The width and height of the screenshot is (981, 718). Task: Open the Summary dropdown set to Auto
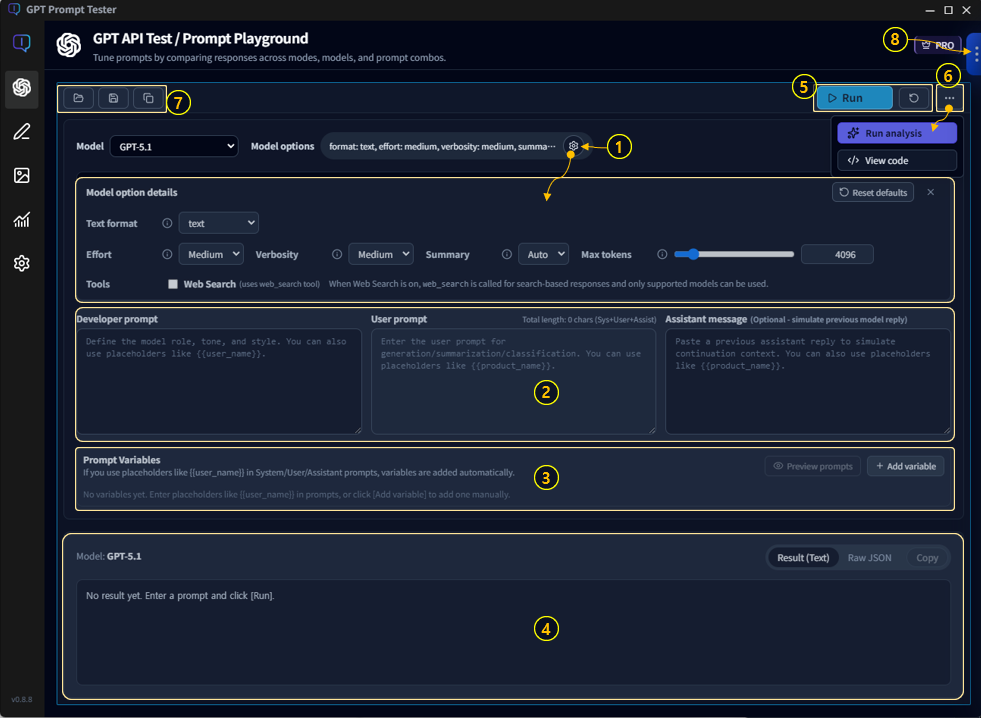(543, 254)
